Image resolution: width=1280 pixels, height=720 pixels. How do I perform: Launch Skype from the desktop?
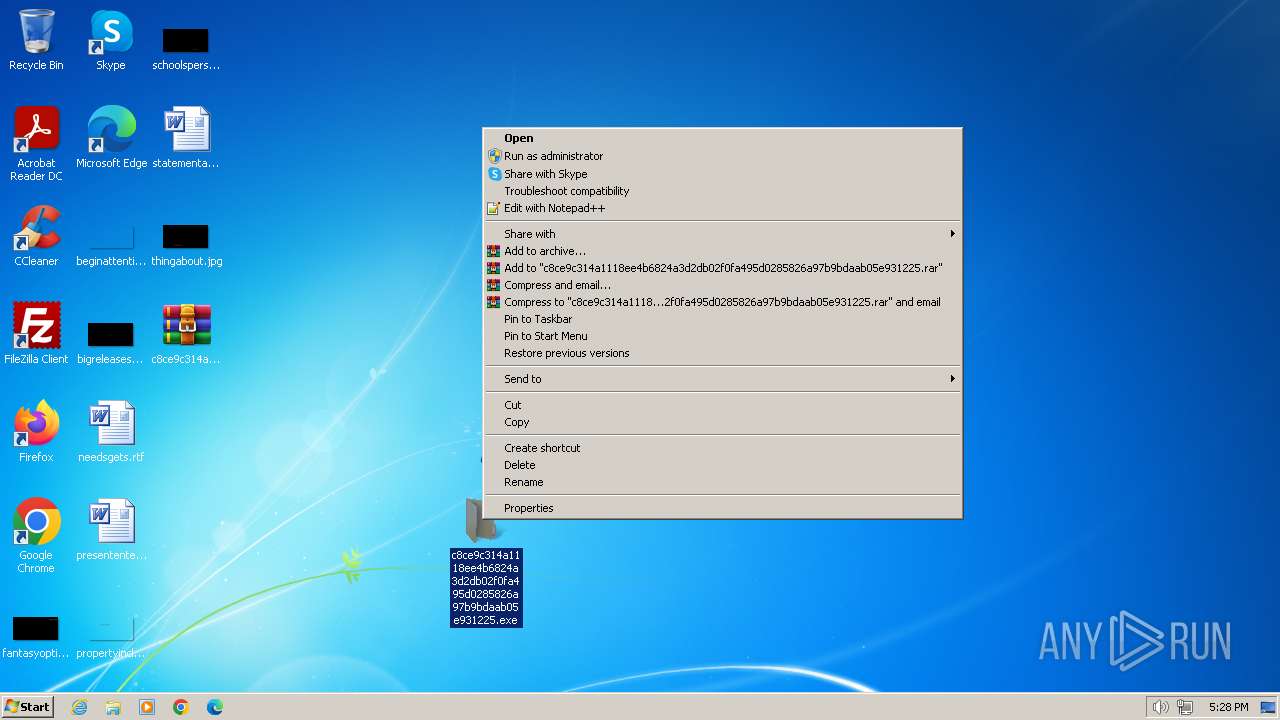[x=110, y=40]
